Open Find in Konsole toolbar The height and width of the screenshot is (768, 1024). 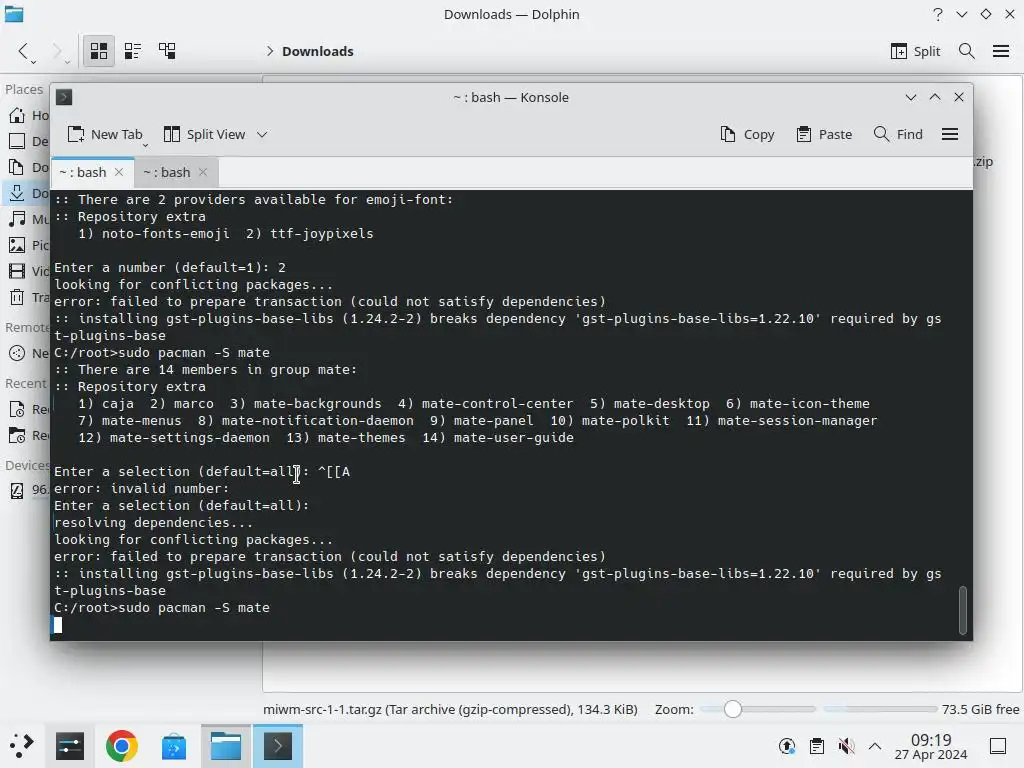coord(898,134)
